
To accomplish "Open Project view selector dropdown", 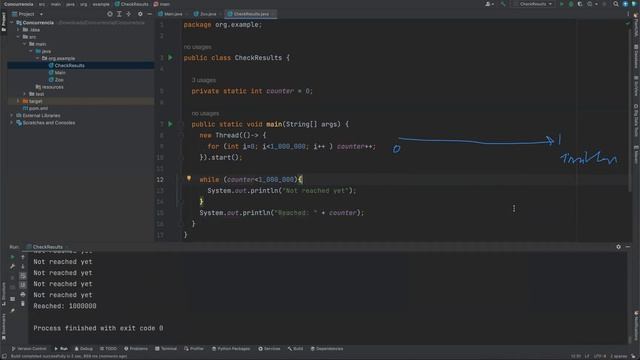I will click(27, 14).
